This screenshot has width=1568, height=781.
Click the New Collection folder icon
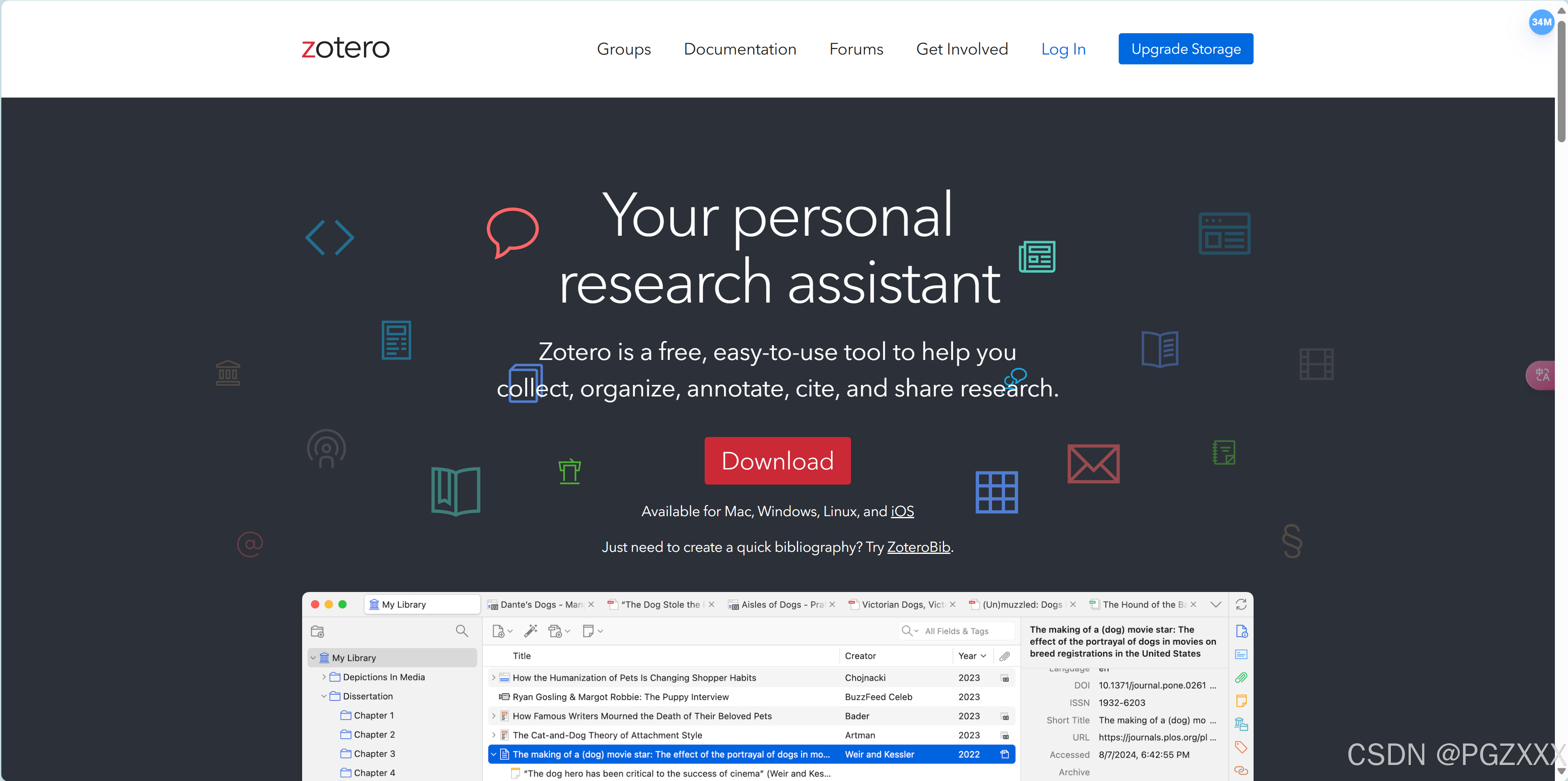pyautogui.click(x=317, y=631)
